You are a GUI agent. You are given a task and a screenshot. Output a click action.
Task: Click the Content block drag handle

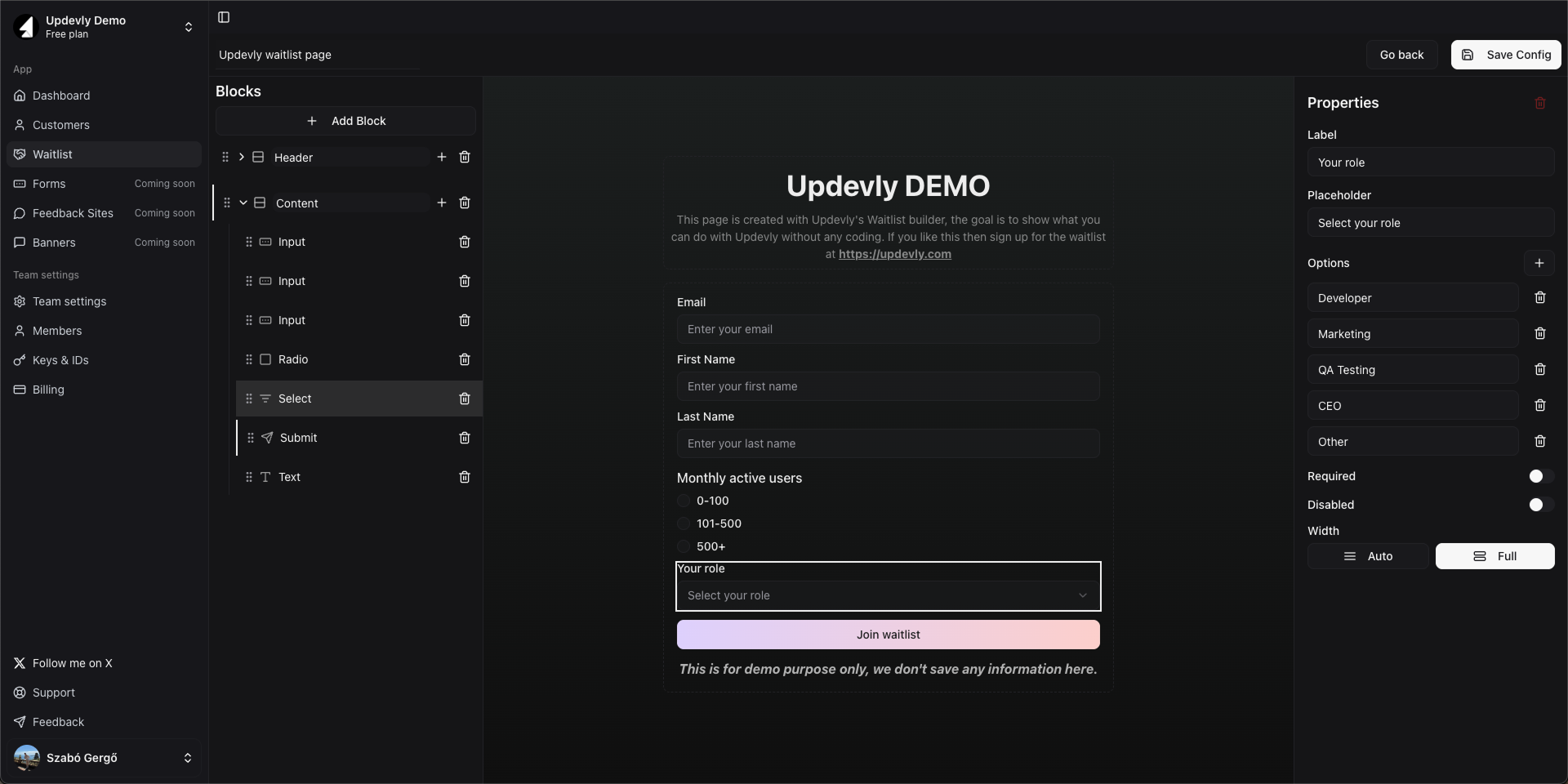click(x=227, y=203)
